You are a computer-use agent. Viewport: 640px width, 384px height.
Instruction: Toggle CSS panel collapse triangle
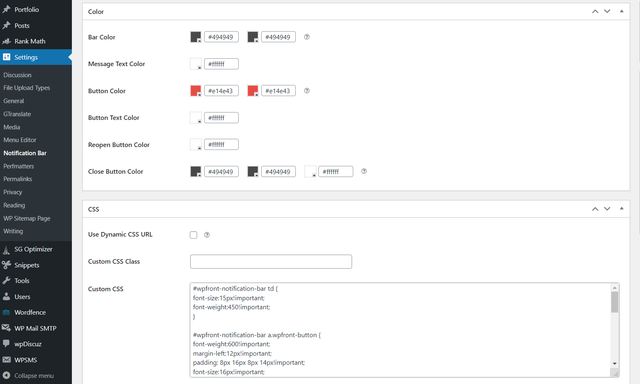pyautogui.click(x=622, y=209)
